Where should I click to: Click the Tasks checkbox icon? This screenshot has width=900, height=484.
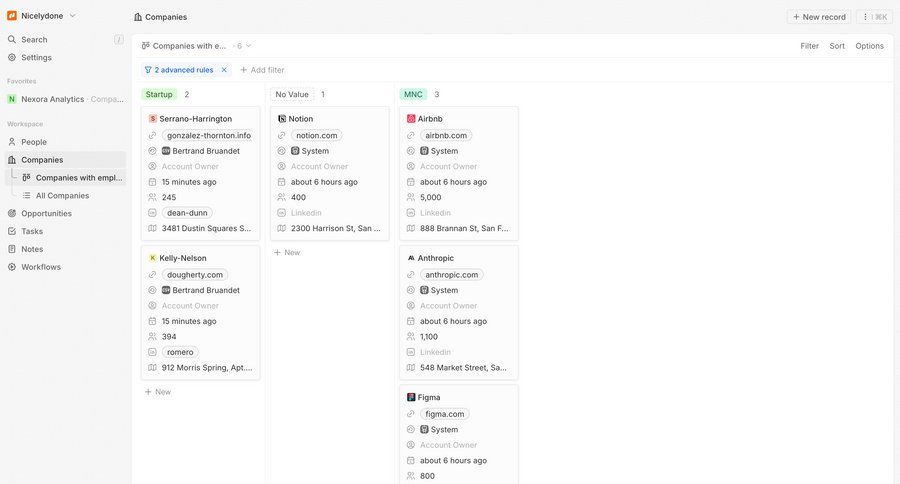click(x=11, y=231)
